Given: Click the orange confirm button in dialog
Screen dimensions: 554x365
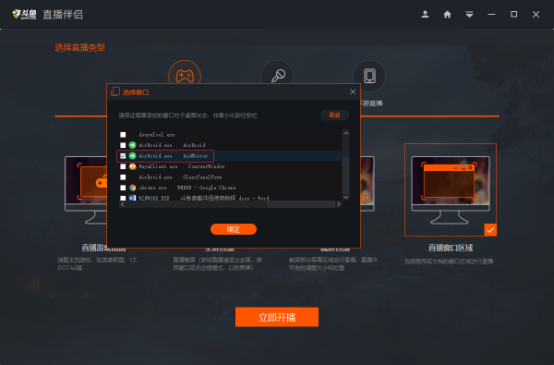Looking at the screenshot, I should pos(234,229).
